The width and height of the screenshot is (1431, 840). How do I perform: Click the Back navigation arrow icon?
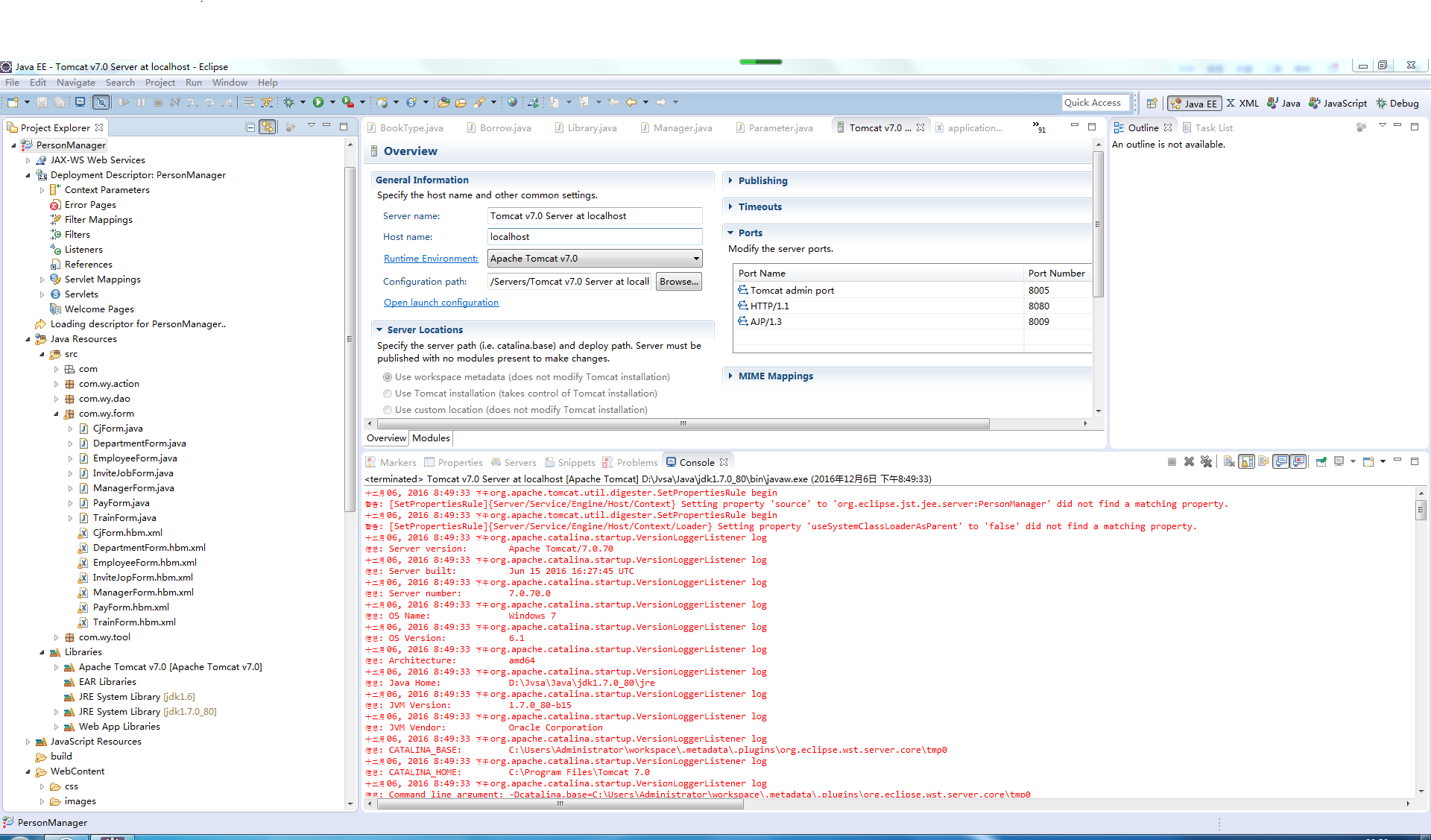(631, 103)
